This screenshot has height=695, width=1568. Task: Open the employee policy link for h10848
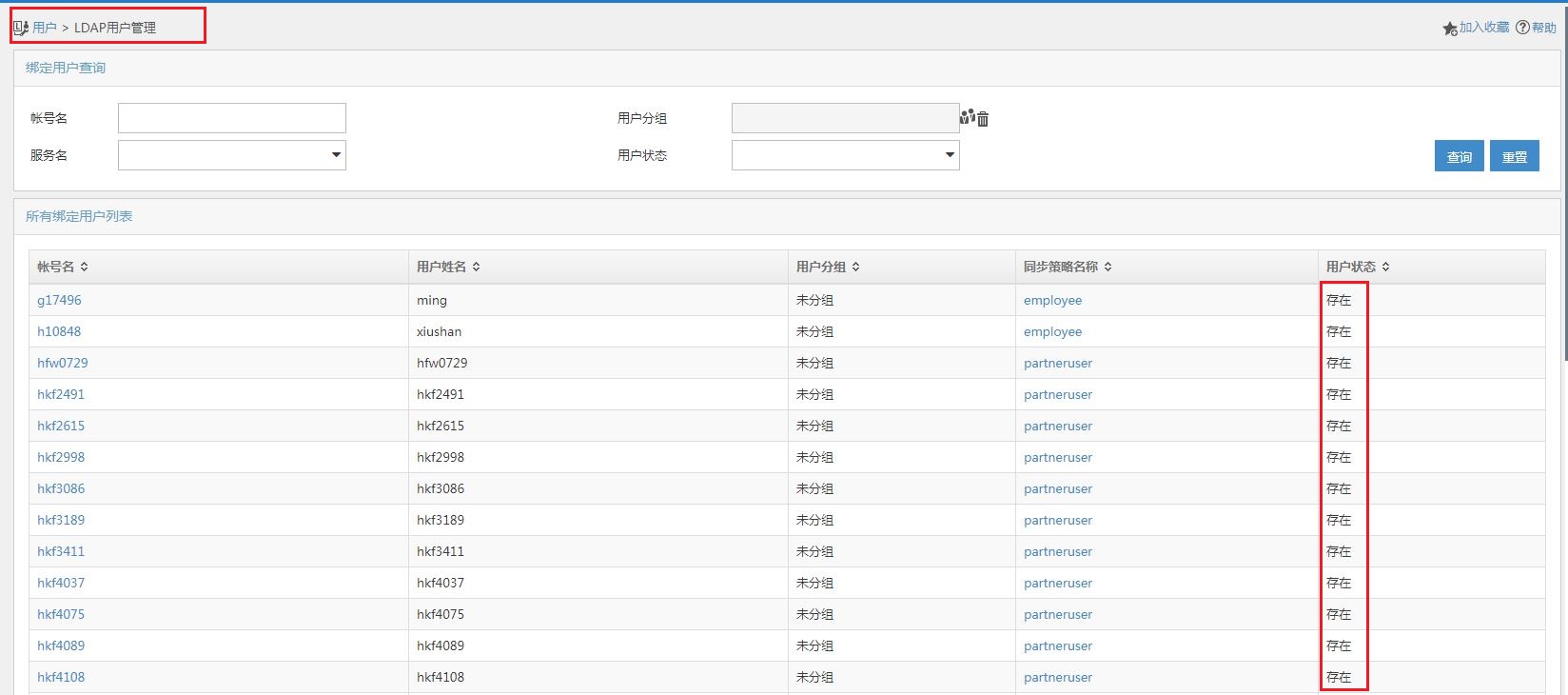[x=1052, y=331]
